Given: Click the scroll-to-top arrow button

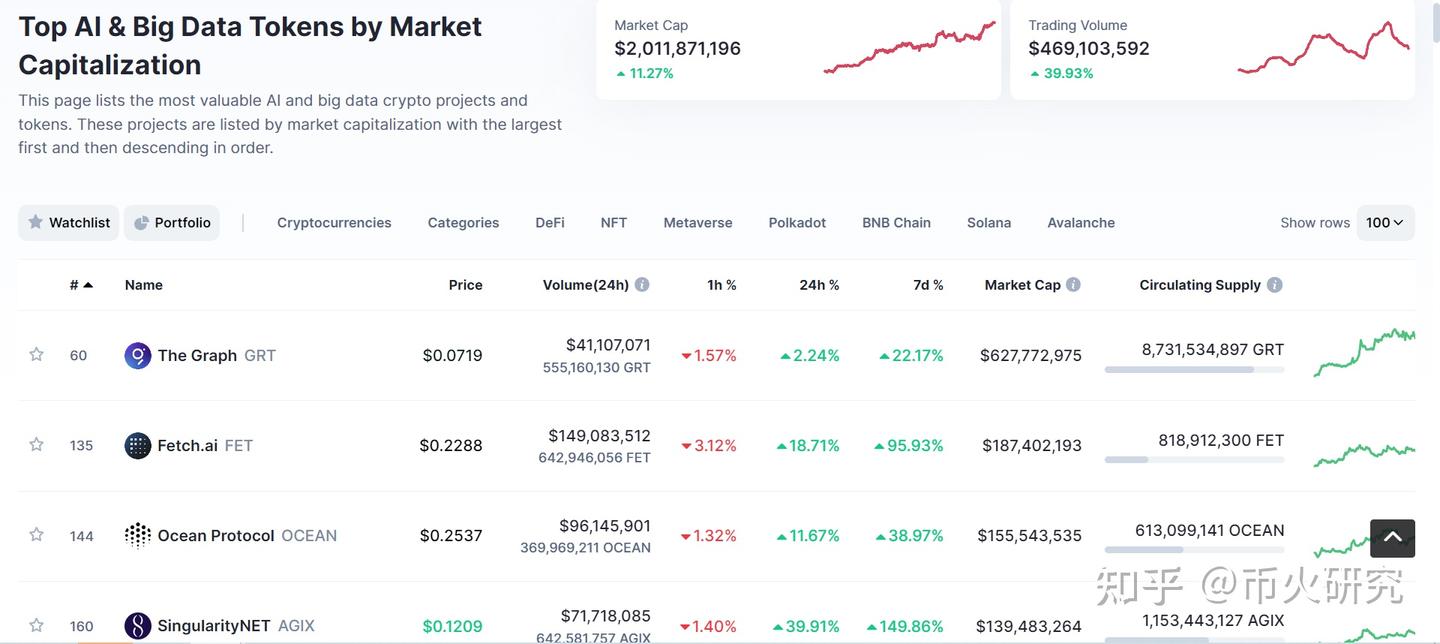Looking at the screenshot, I should [1392, 538].
